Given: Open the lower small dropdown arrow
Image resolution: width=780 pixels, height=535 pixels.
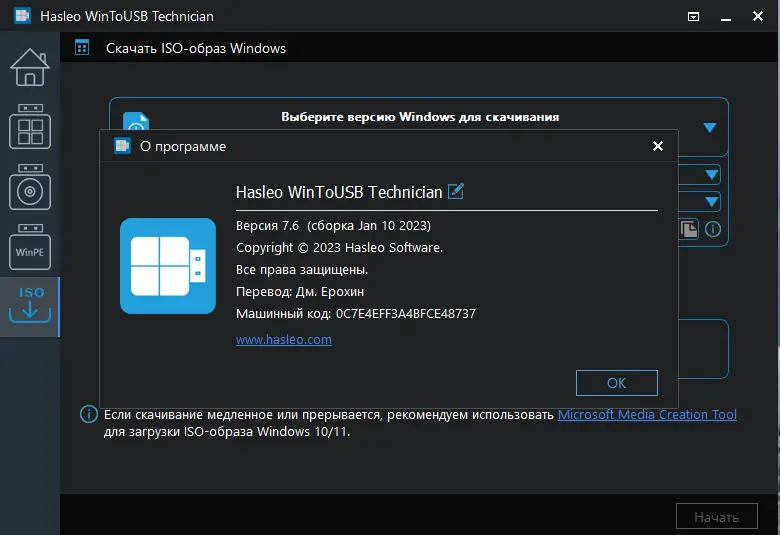Looking at the screenshot, I should 712,201.
